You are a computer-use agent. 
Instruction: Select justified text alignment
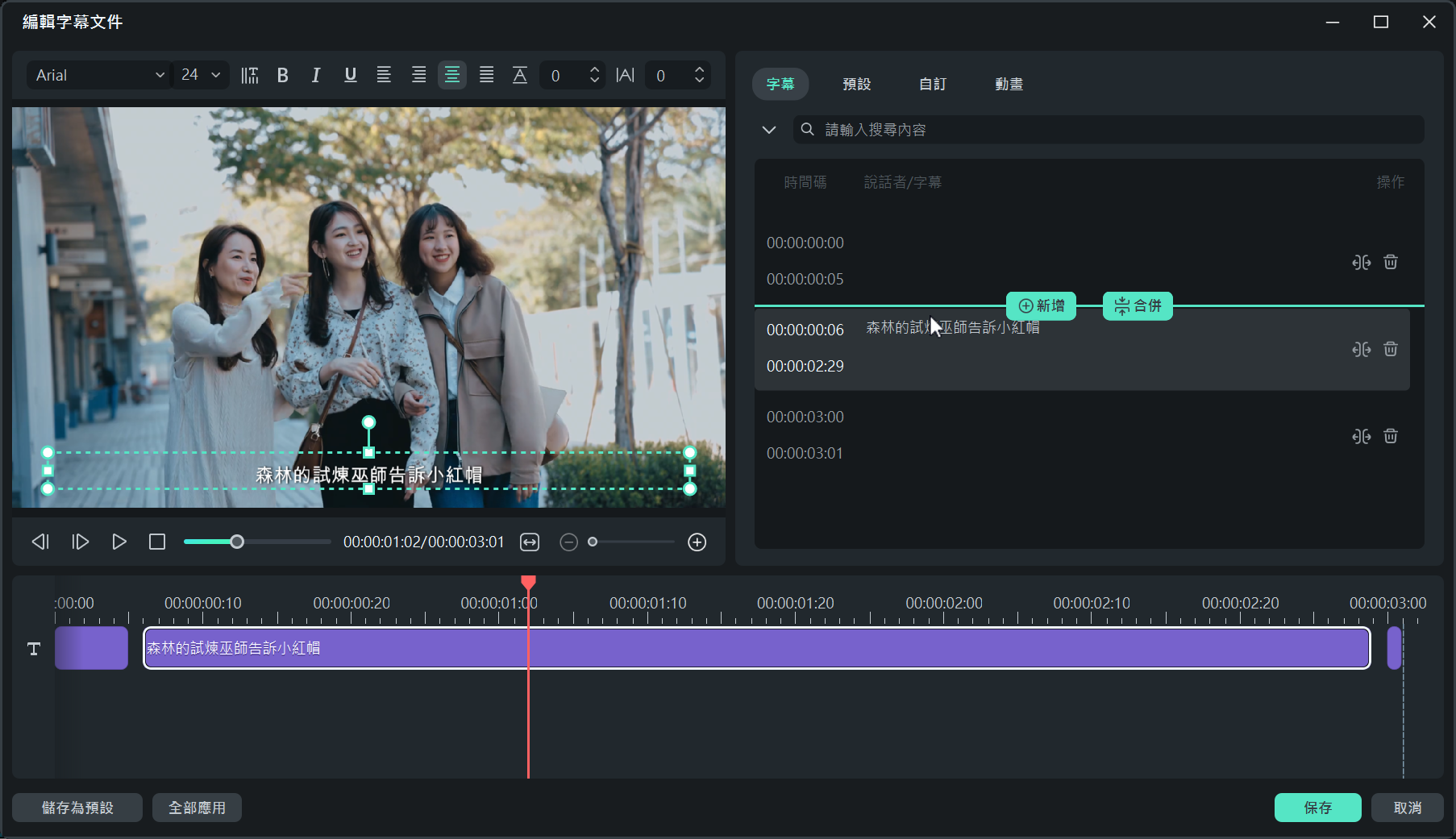(486, 75)
